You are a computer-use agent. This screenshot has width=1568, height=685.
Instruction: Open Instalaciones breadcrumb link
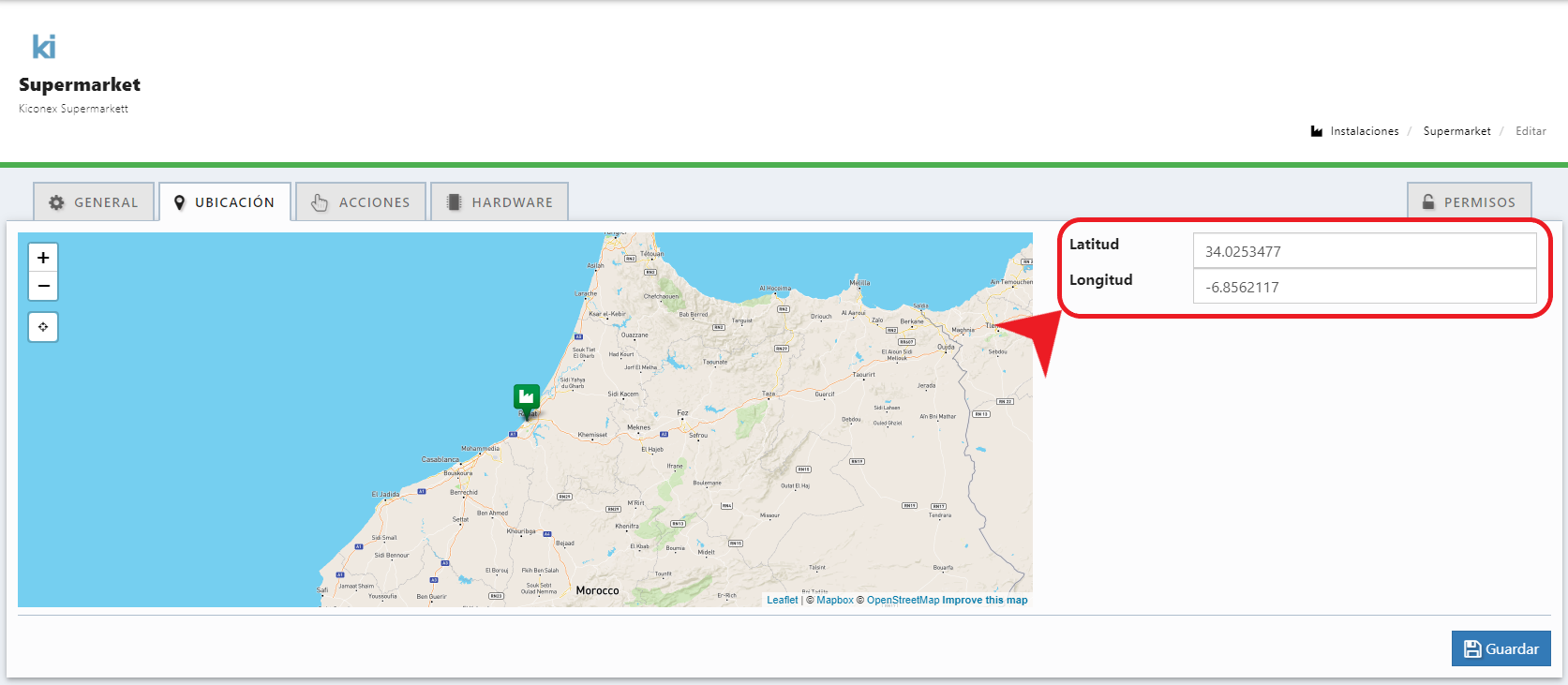click(x=1364, y=131)
